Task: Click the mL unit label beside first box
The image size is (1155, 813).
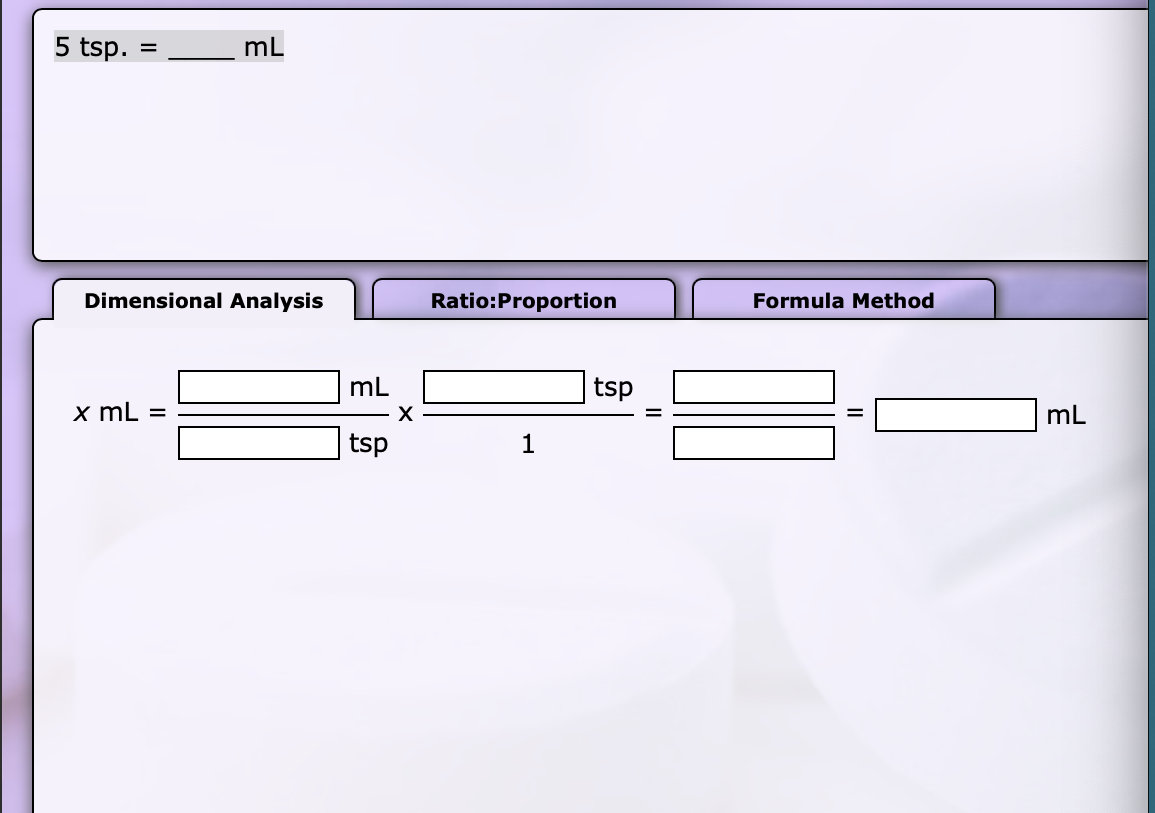Action: coord(366,387)
